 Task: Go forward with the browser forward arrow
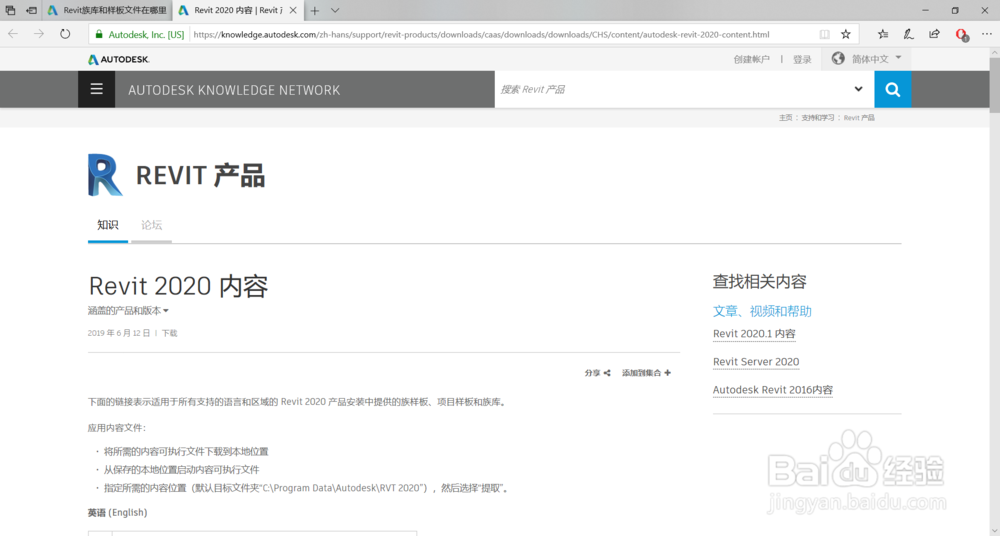pyautogui.click(x=40, y=34)
